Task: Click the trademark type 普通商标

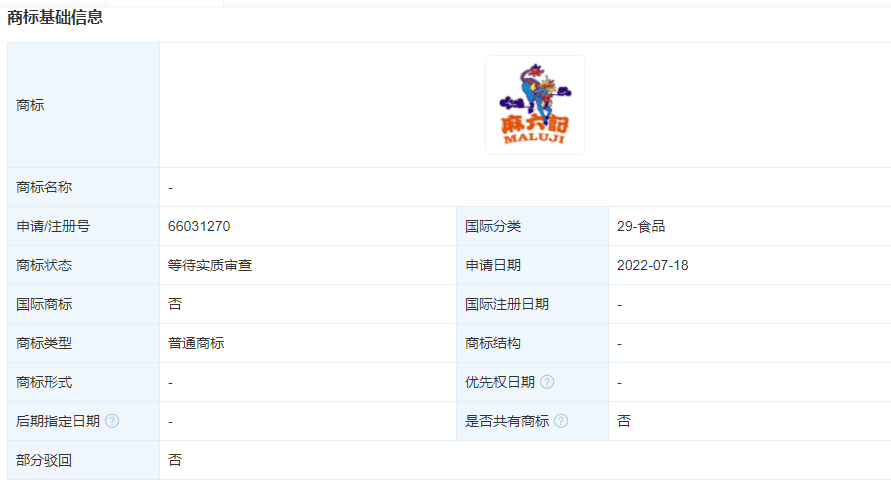Action: click(x=196, y=343)
